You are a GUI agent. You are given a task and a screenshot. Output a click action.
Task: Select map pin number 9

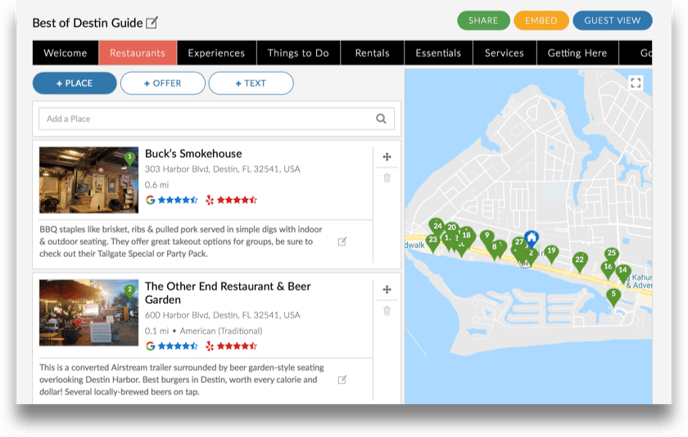487,237
